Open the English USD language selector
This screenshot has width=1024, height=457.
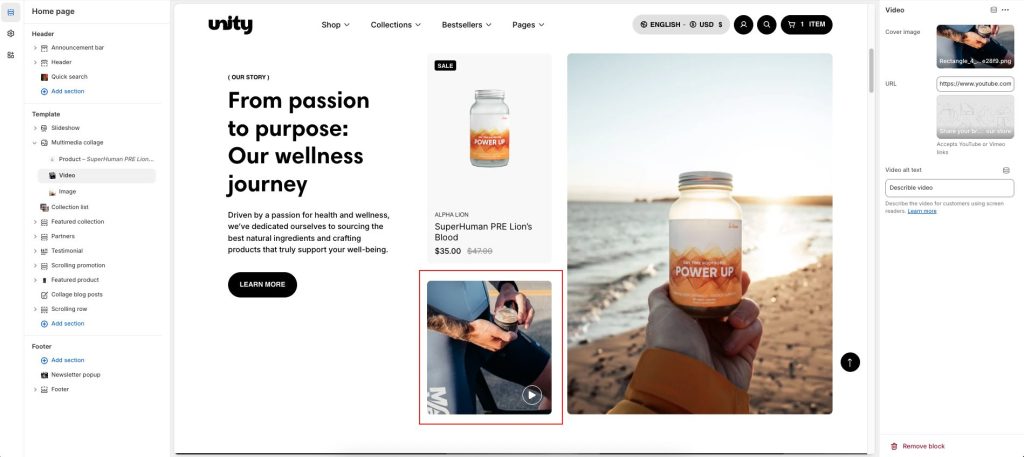[x=680, y=25]
